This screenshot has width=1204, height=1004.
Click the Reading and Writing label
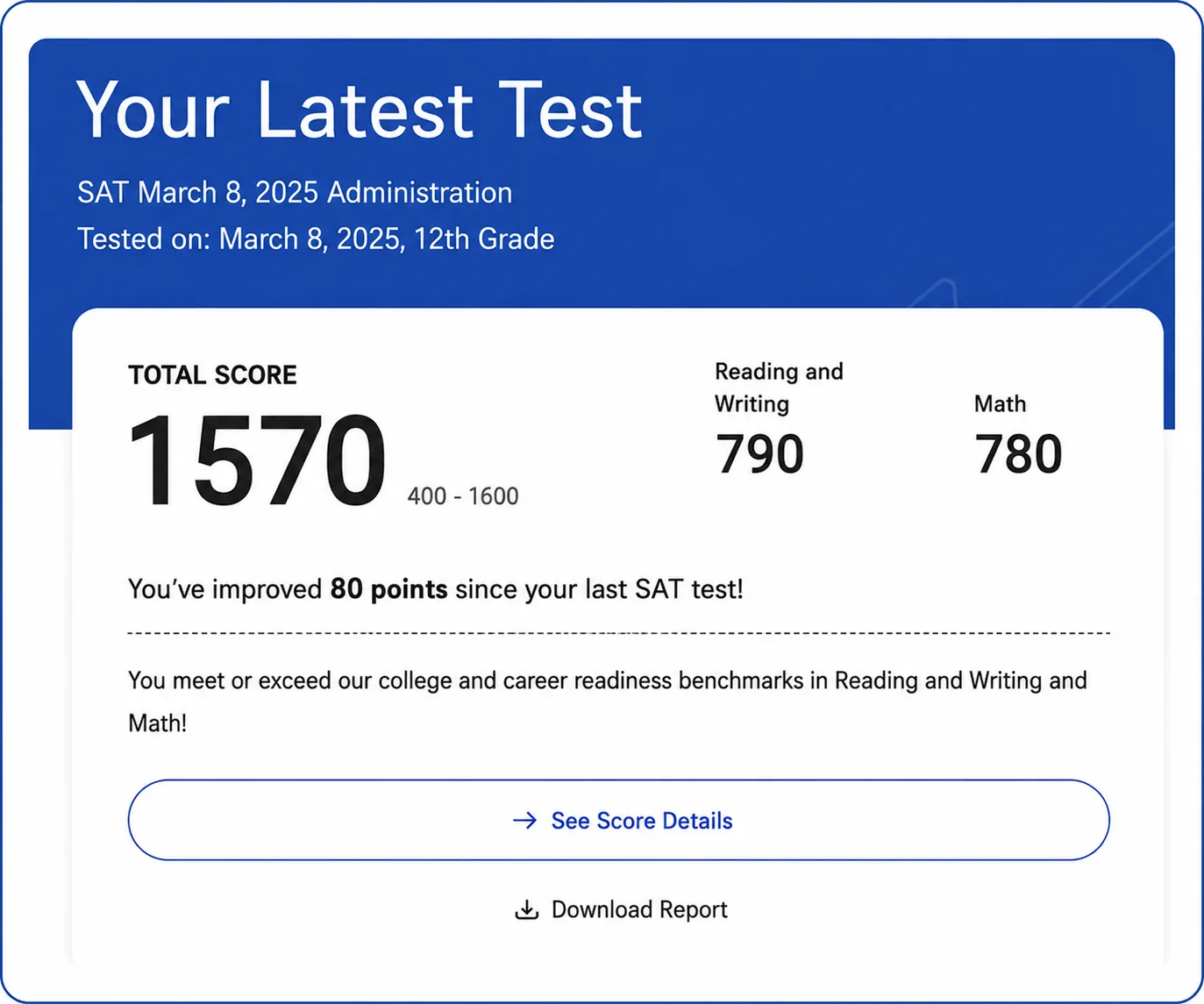(x=779, y=388)
